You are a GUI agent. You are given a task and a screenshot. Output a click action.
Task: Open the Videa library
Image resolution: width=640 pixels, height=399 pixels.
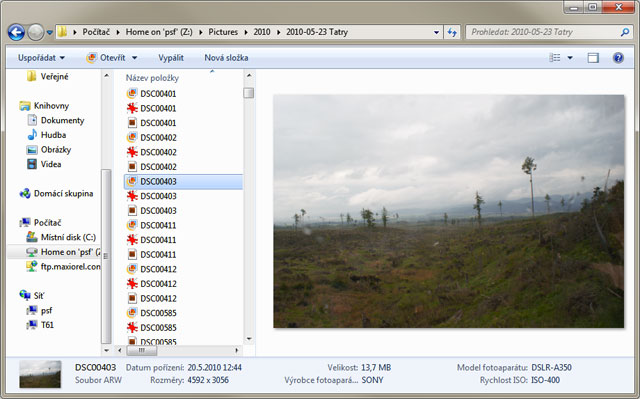44,164
